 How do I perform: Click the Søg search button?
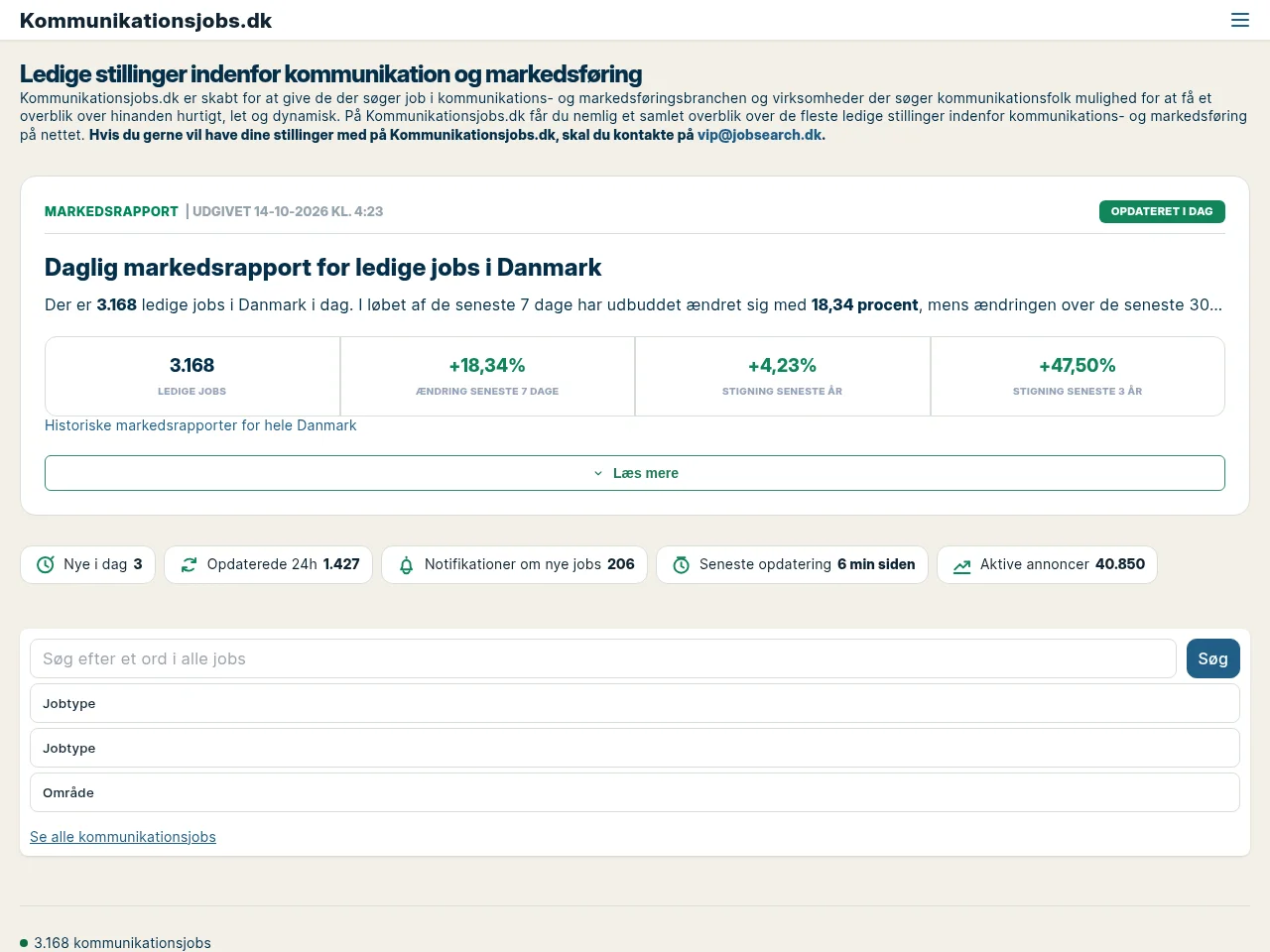pyautogui.click(x=1213, y=658)
